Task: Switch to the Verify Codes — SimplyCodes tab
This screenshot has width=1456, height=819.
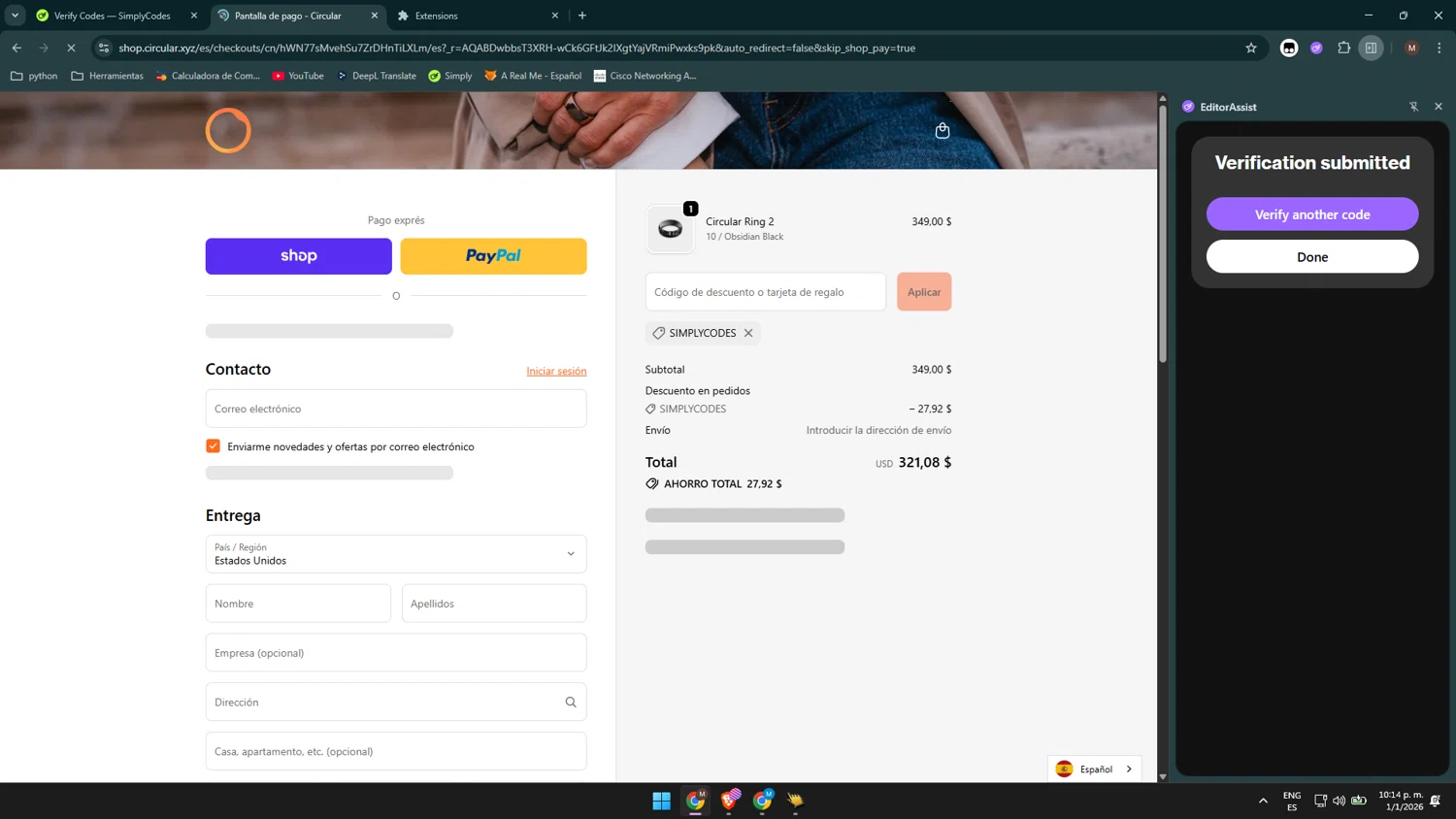Action: click(112, 16)
